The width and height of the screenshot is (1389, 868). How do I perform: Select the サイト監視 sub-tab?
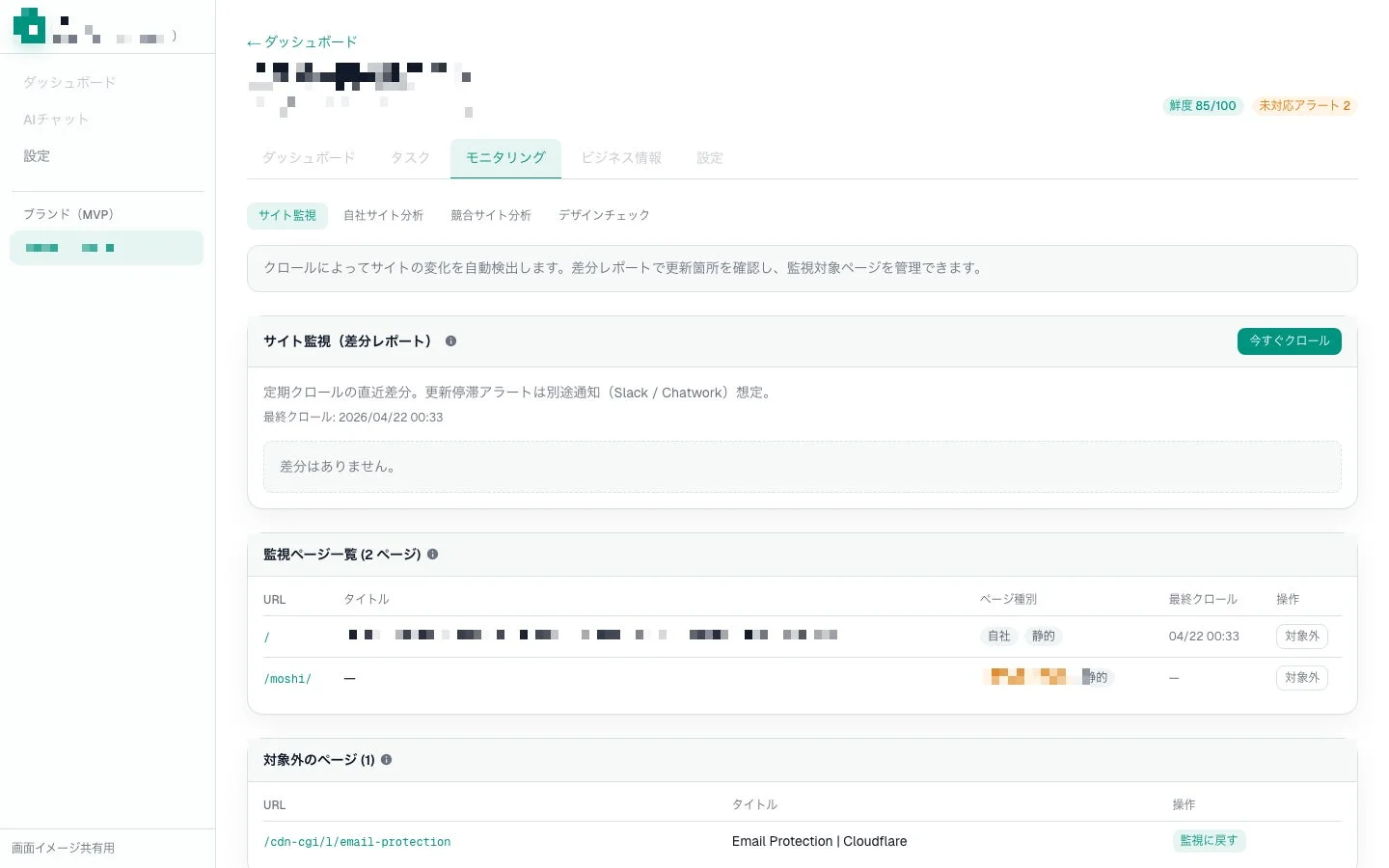click(x=287, y=216)
